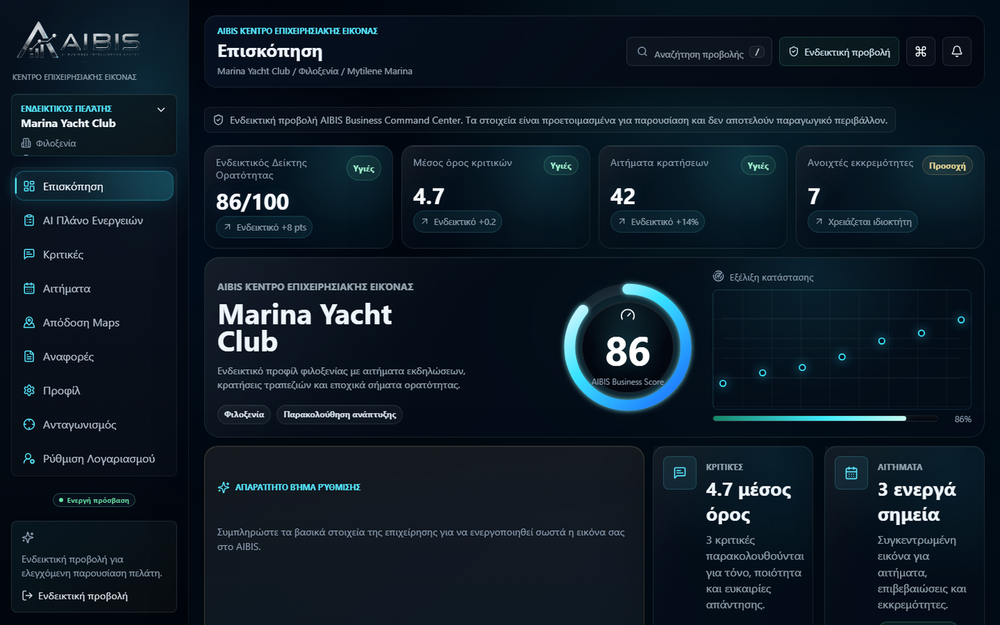The image size is (1000, 625).
Task: Go to Κριτικές in sidebar
Action: (94, 254)
